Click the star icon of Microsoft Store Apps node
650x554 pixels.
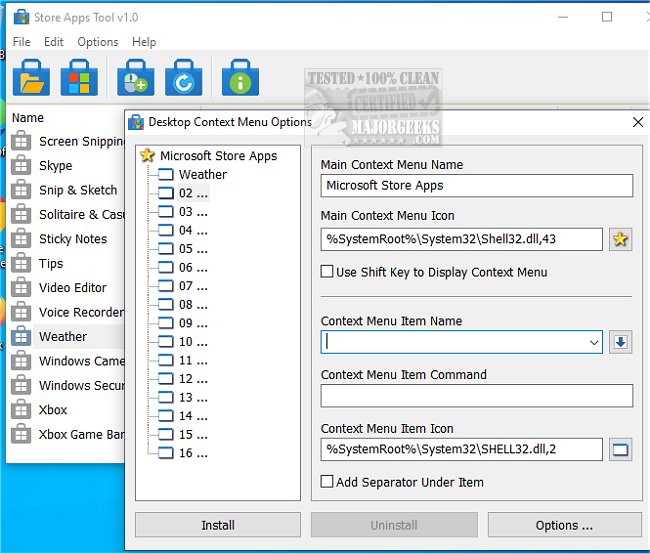click(x=147, y=156)
